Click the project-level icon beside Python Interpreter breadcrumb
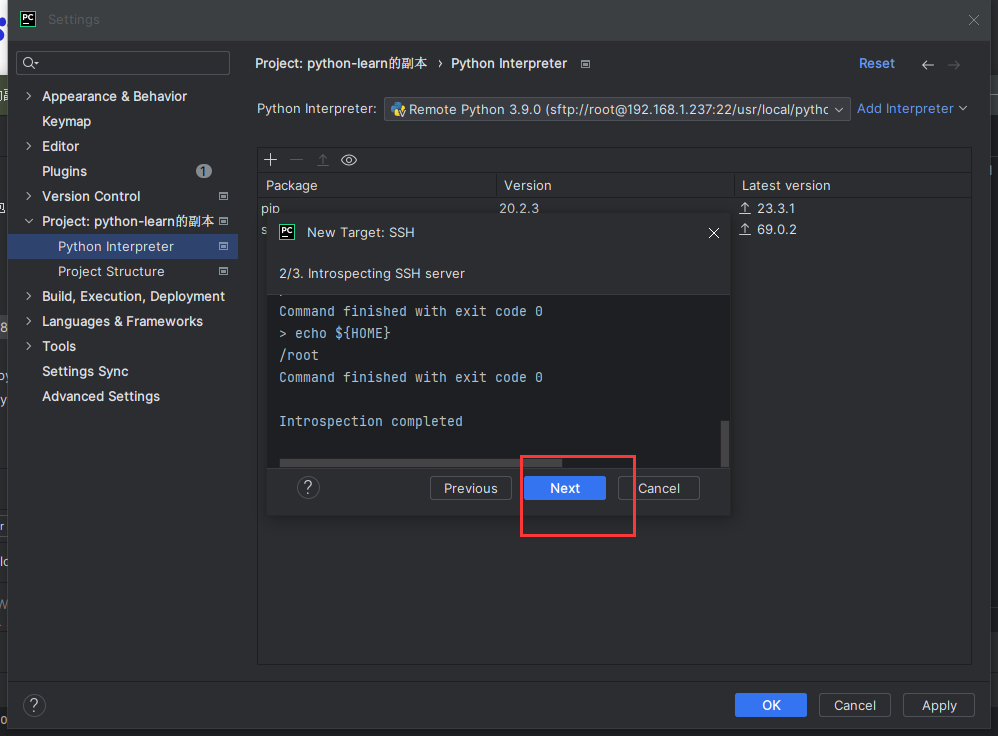998x736 pixels. (x=586, y=64)
